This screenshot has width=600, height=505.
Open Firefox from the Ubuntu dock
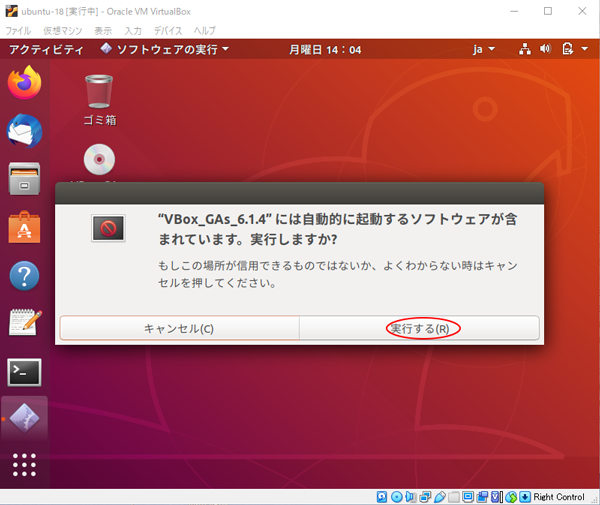click(24, 82)
